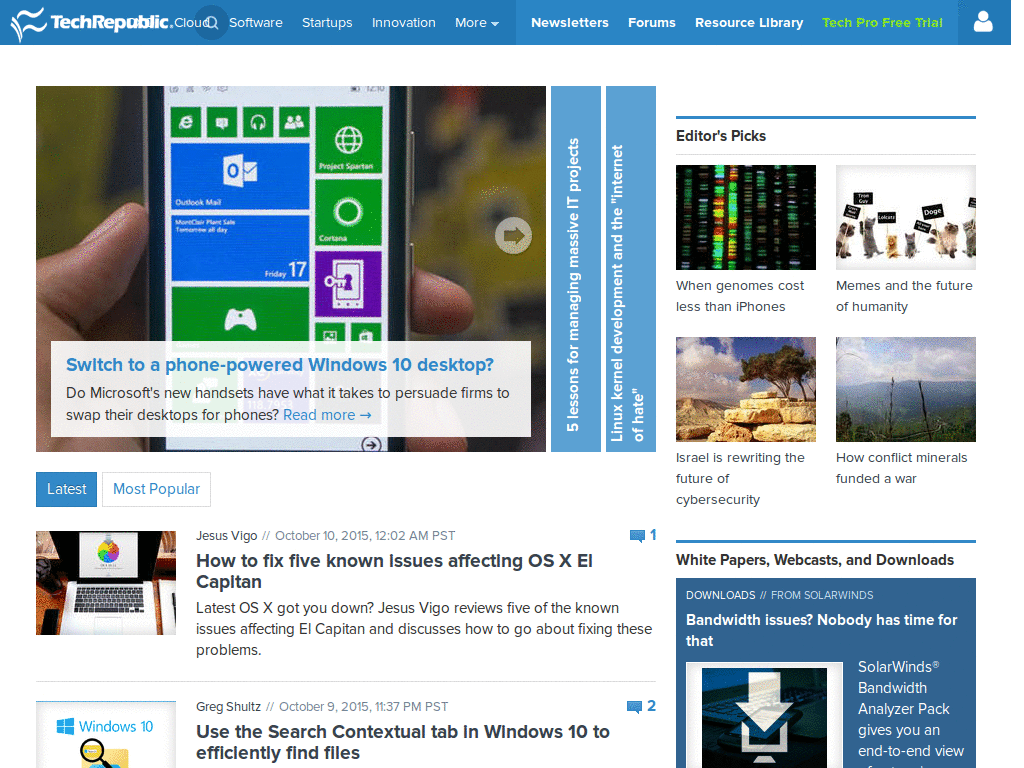Select the Latest tab
This screenshot has height=768, width=1024.
[x=67, y=489]
